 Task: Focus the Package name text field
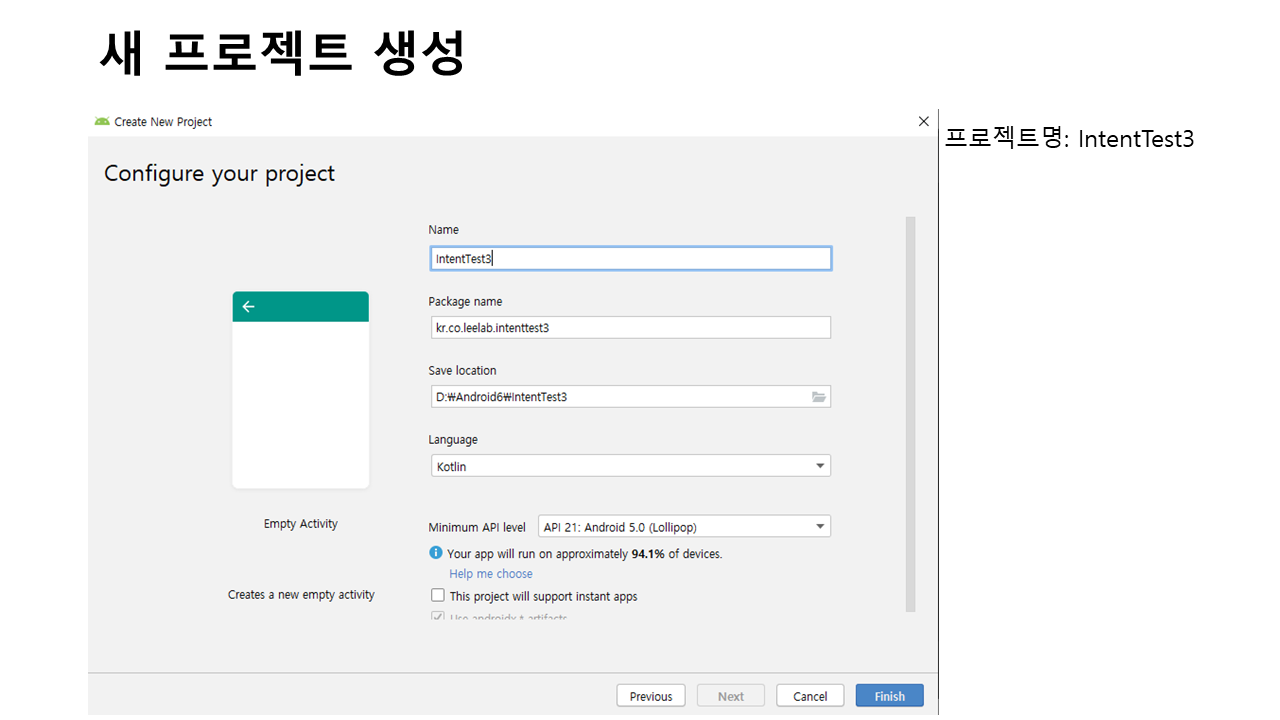pos(630,328)
